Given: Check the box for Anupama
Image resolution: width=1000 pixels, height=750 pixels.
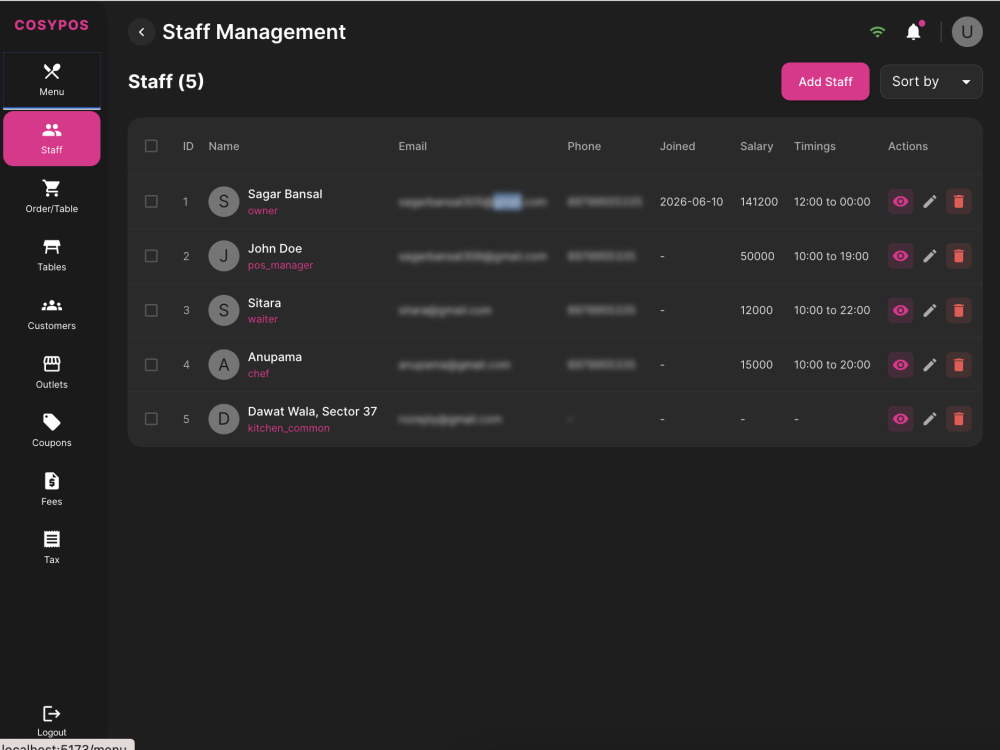Looking at the screenshot, I should click(x=151, y=365).
